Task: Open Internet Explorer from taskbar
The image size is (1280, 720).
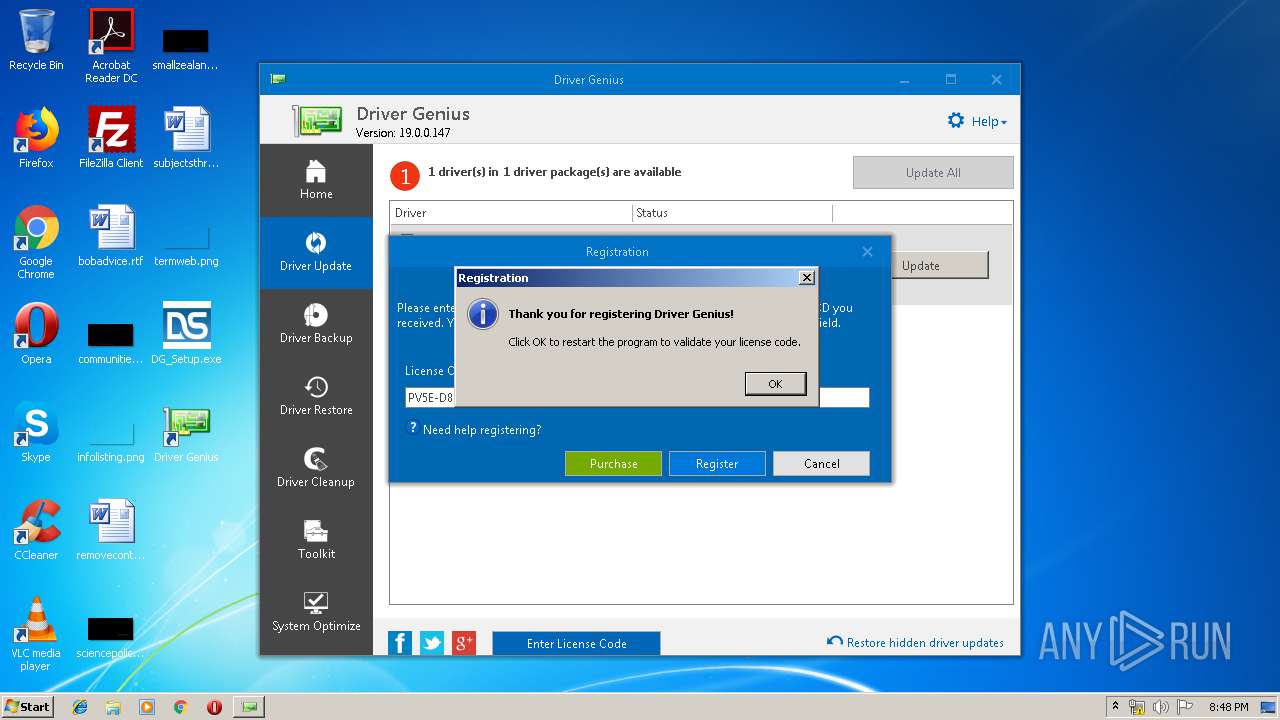Action: click(x=80, y=707)
